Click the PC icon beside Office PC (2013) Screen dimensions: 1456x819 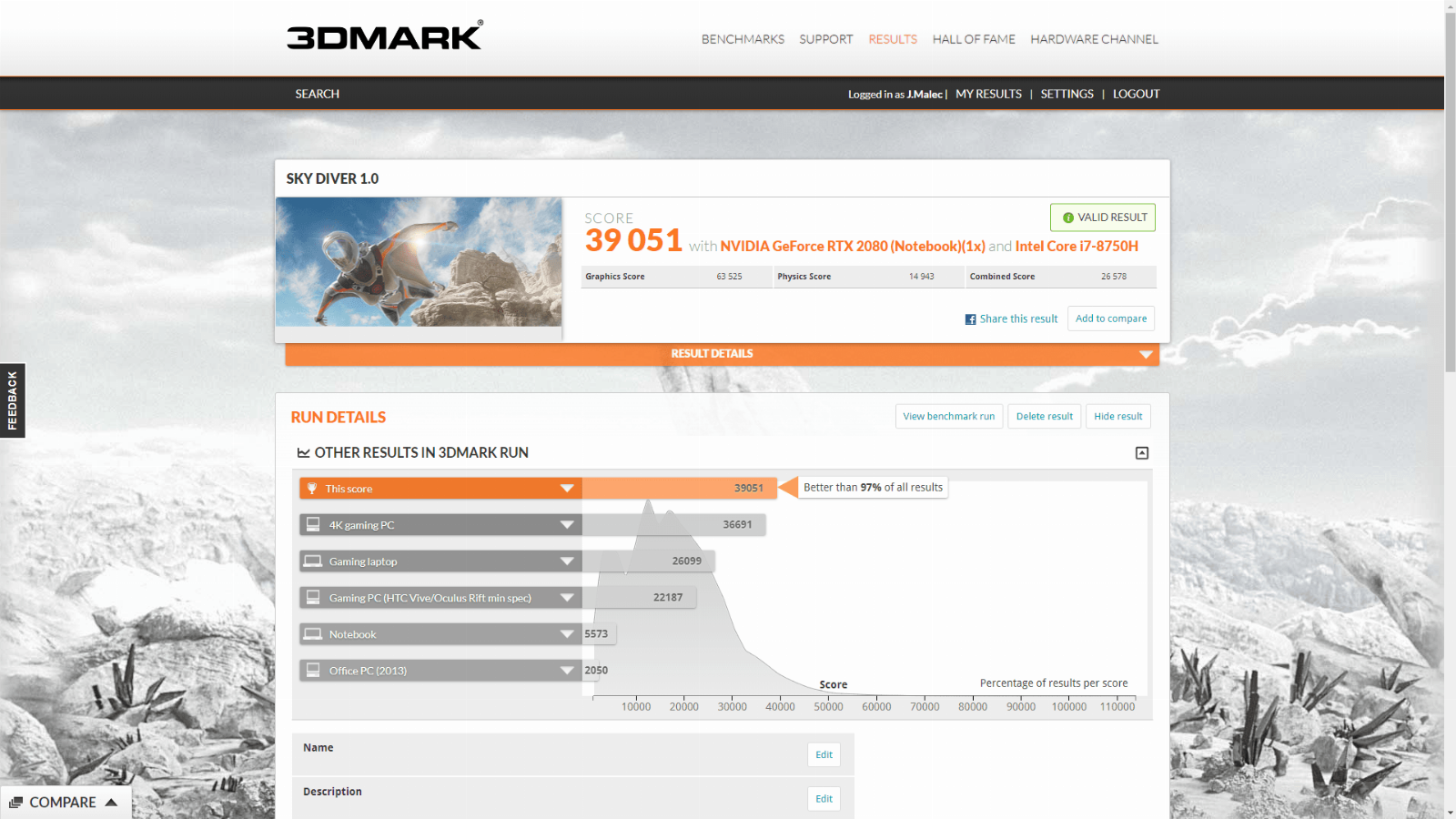(313, 671)
